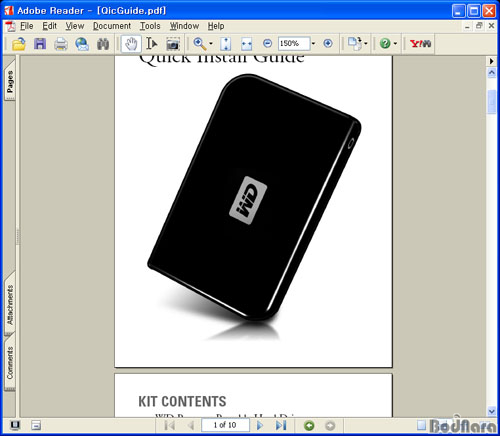Click the Fit Width icon
500x436 pixels.
point(246,44)
